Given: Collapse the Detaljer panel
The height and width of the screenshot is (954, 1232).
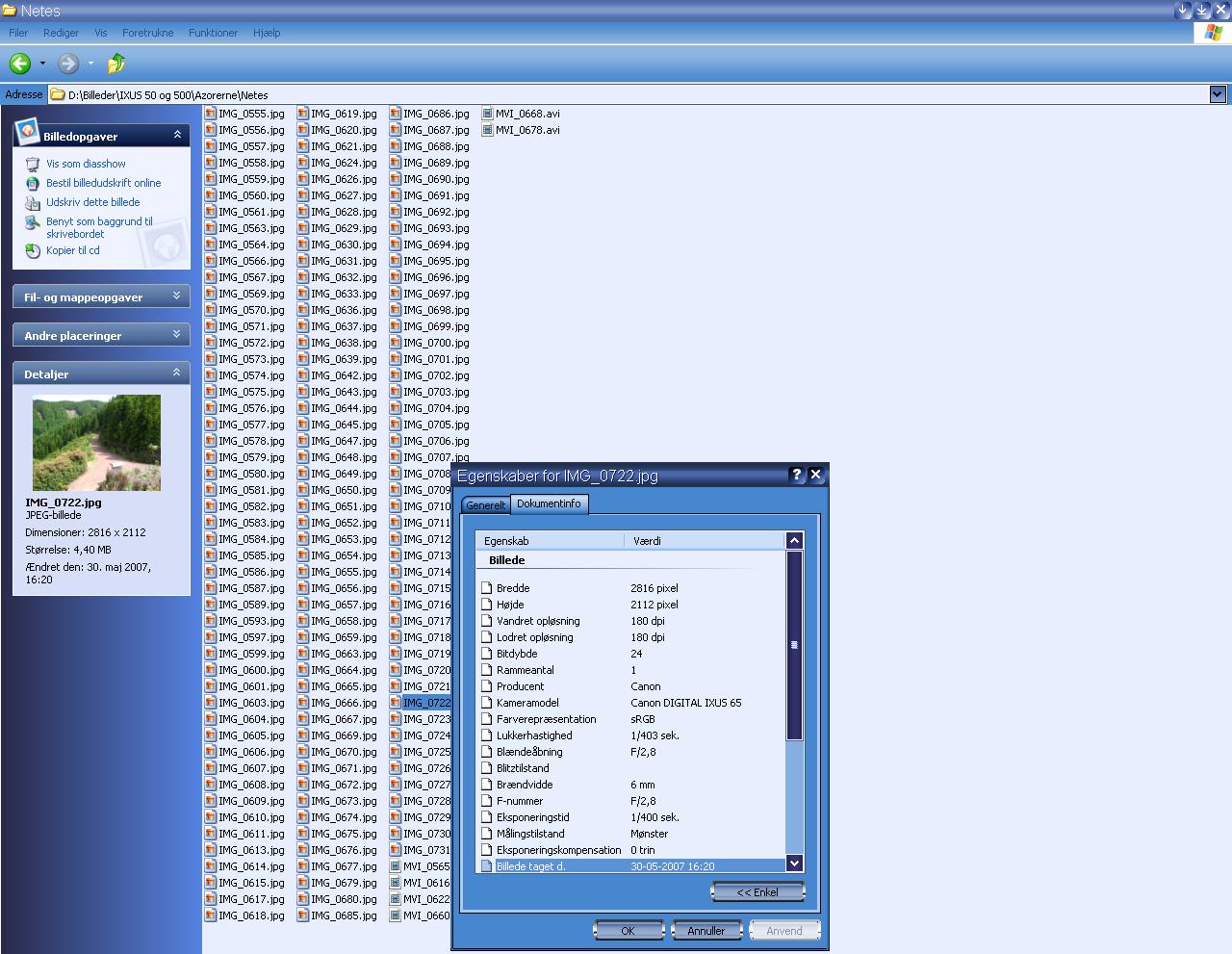Looking at the screenshot, I should click(x=177, y=373).
